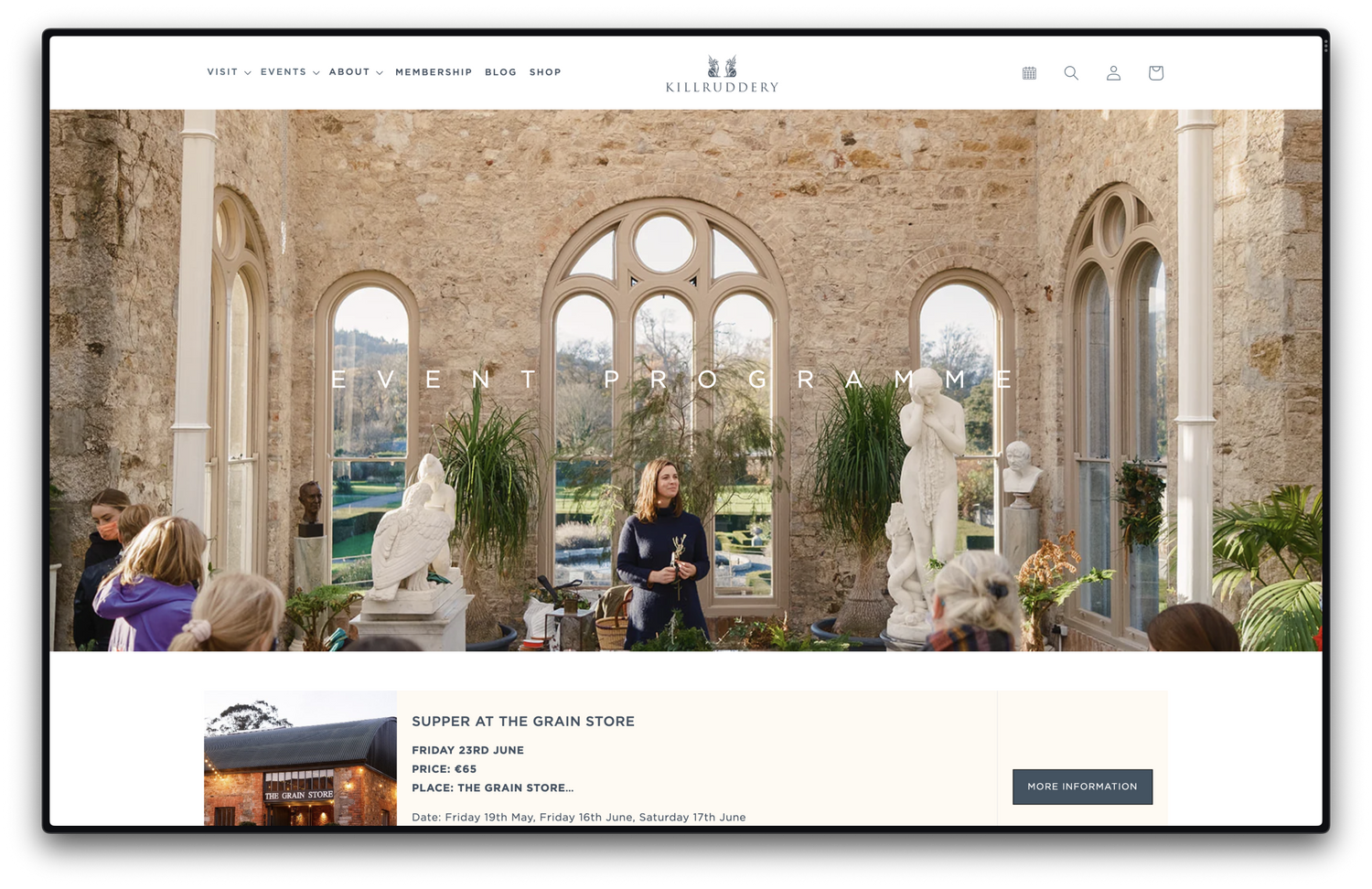Open the shopping cart icon
This screenshot has width=1372, height=889.
tap(1155, 73)
